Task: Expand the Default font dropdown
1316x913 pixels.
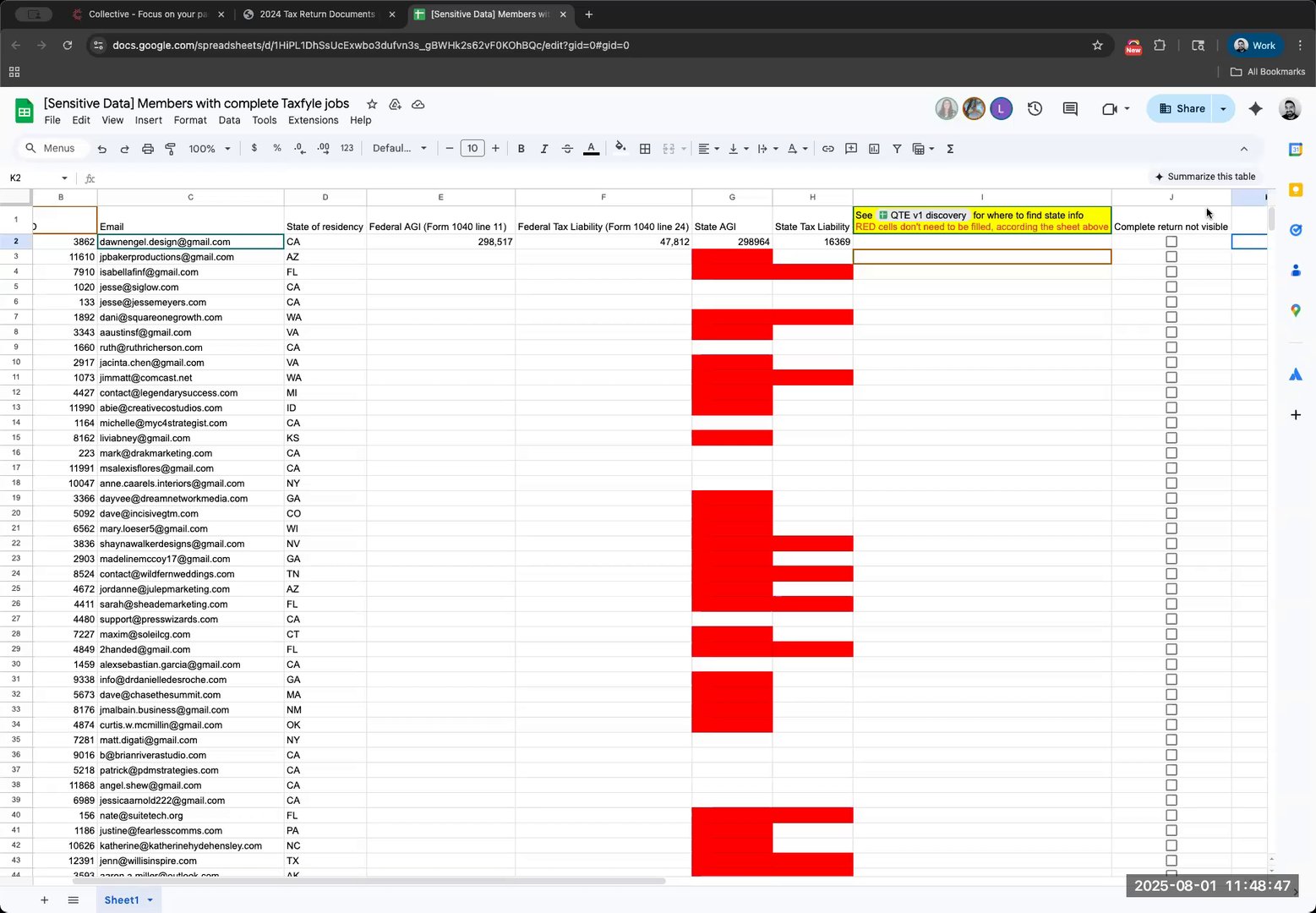Action: 400,149
